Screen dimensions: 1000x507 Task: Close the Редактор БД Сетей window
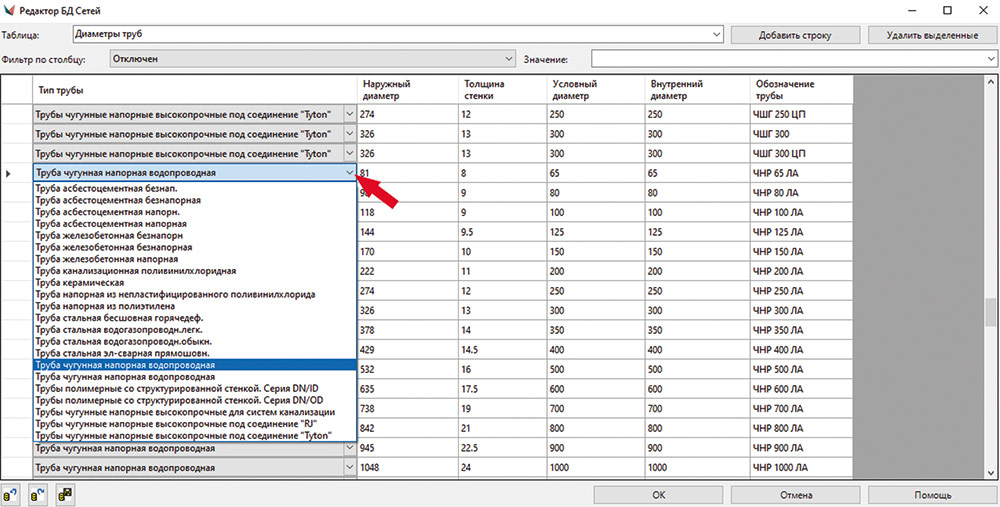979,10
